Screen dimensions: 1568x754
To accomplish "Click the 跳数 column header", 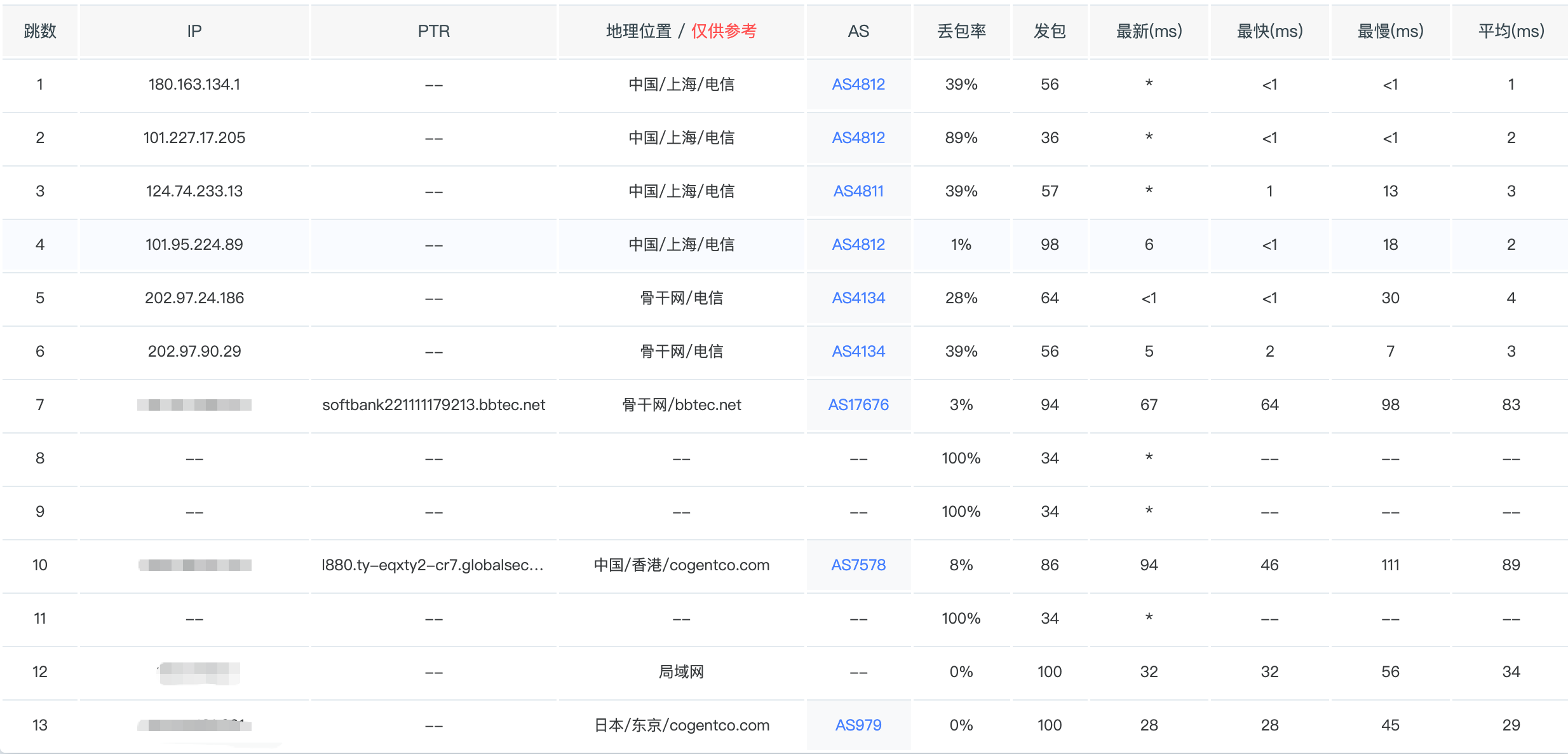I will (40, 31).
